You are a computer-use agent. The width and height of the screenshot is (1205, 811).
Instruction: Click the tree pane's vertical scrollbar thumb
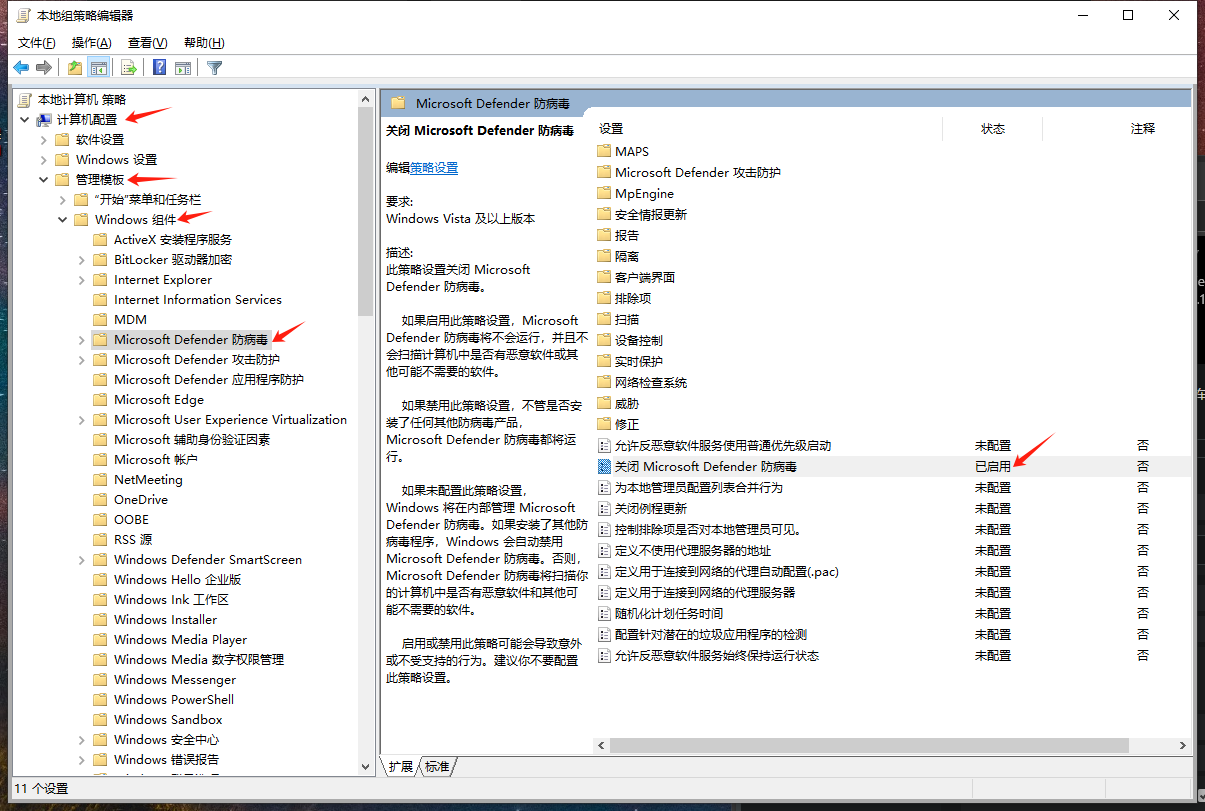click(365, 210)
